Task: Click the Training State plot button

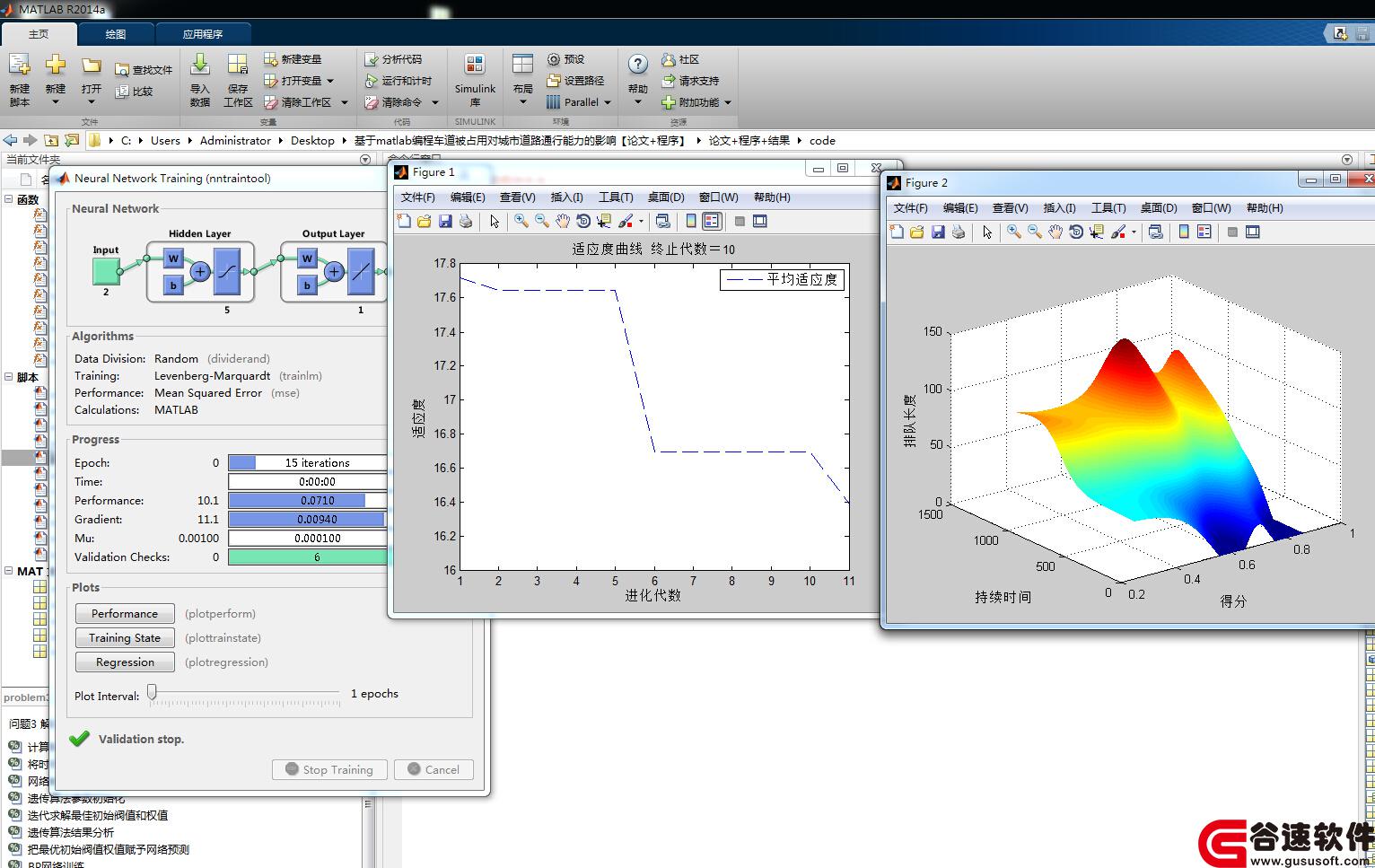Action: point(125,638)
